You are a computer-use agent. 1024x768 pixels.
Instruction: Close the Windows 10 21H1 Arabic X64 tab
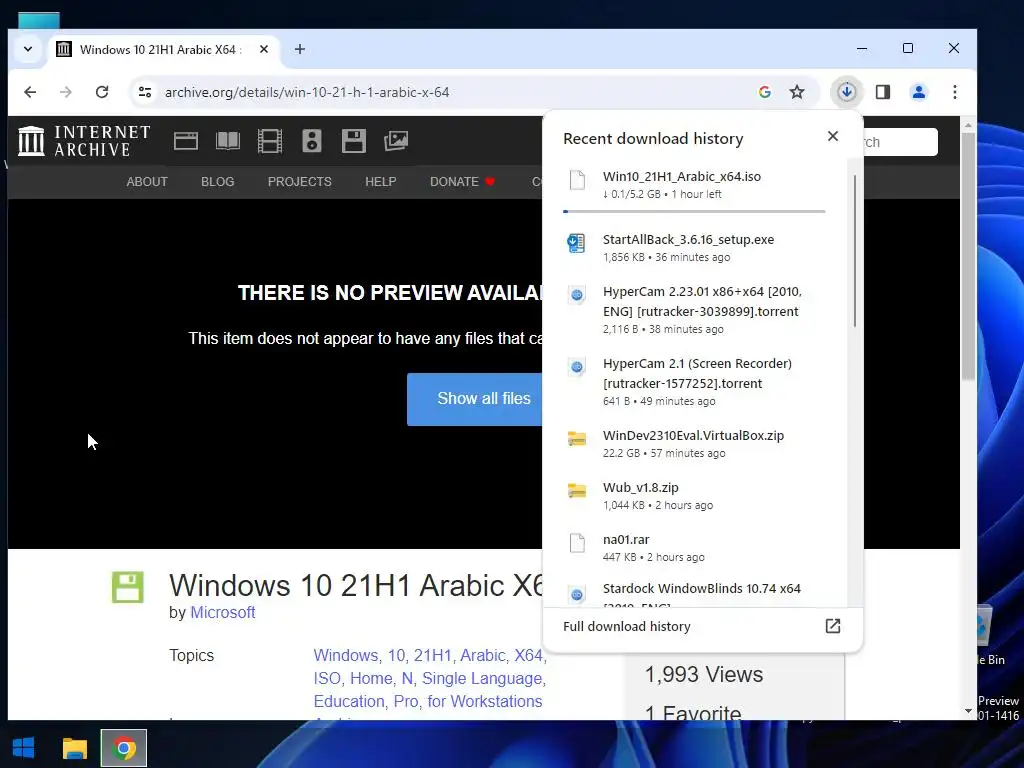264,49
